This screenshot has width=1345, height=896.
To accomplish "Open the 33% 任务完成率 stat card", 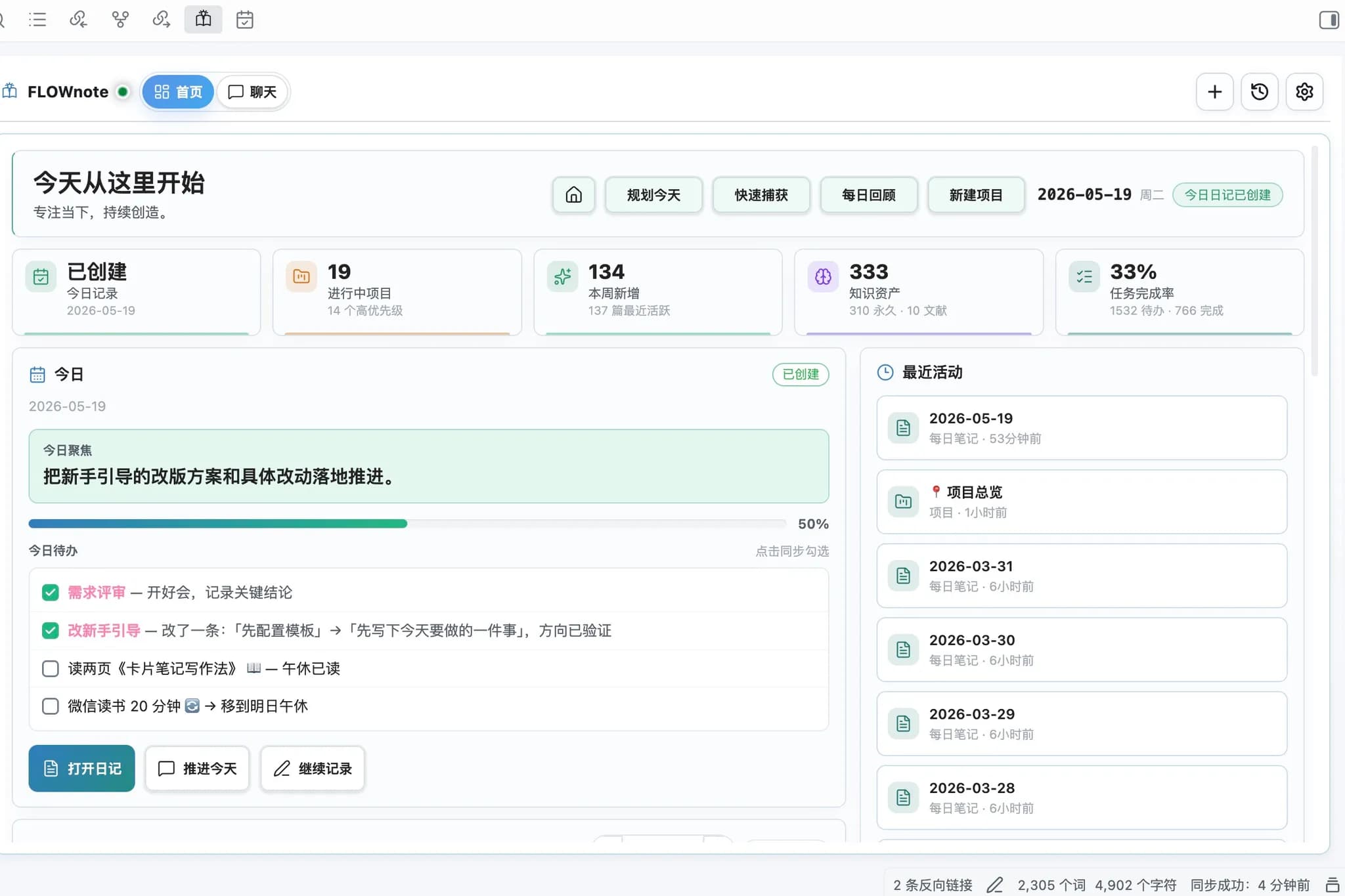I will [1180, 292].
